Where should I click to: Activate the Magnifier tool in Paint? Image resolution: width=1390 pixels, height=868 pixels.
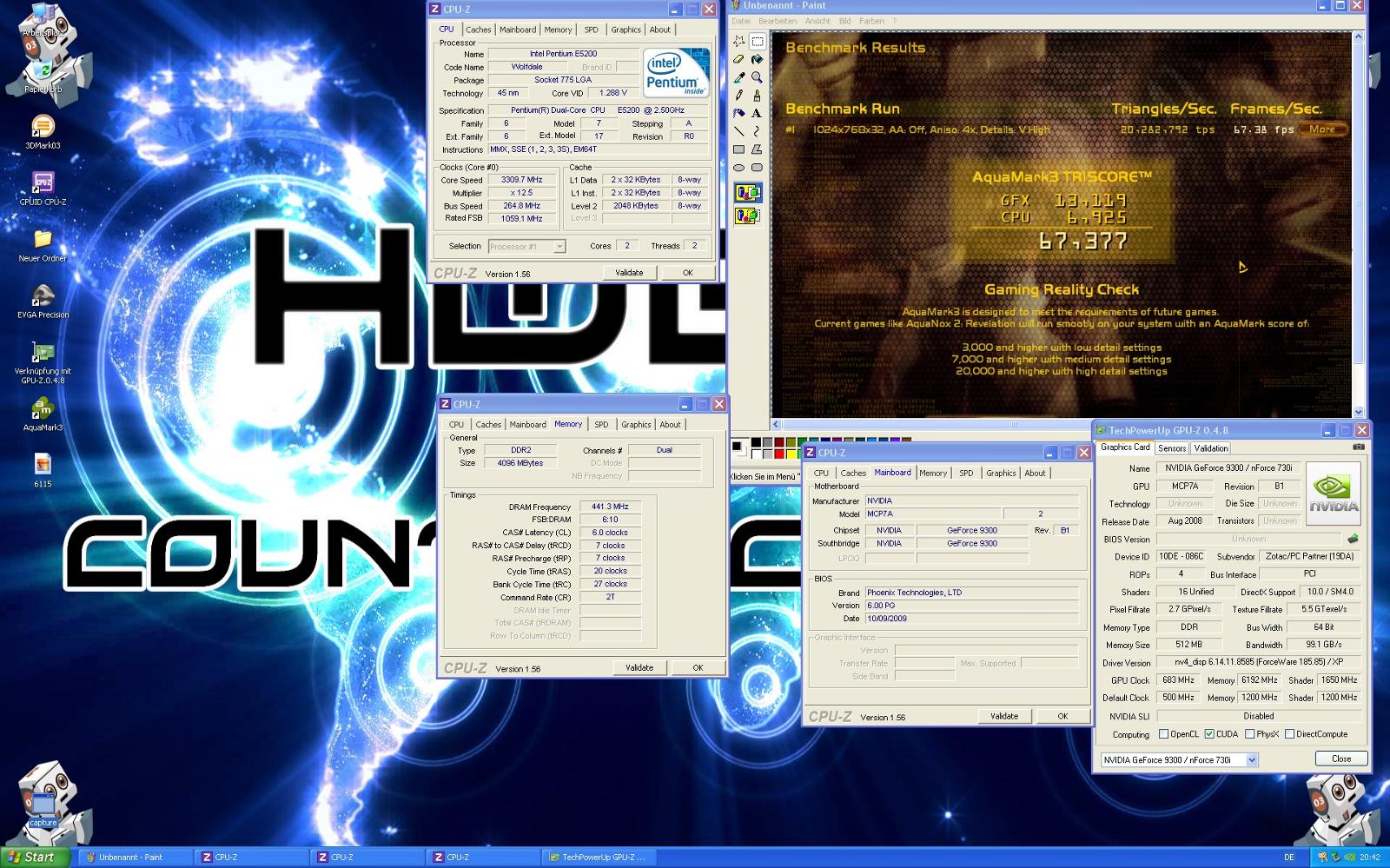757,77
